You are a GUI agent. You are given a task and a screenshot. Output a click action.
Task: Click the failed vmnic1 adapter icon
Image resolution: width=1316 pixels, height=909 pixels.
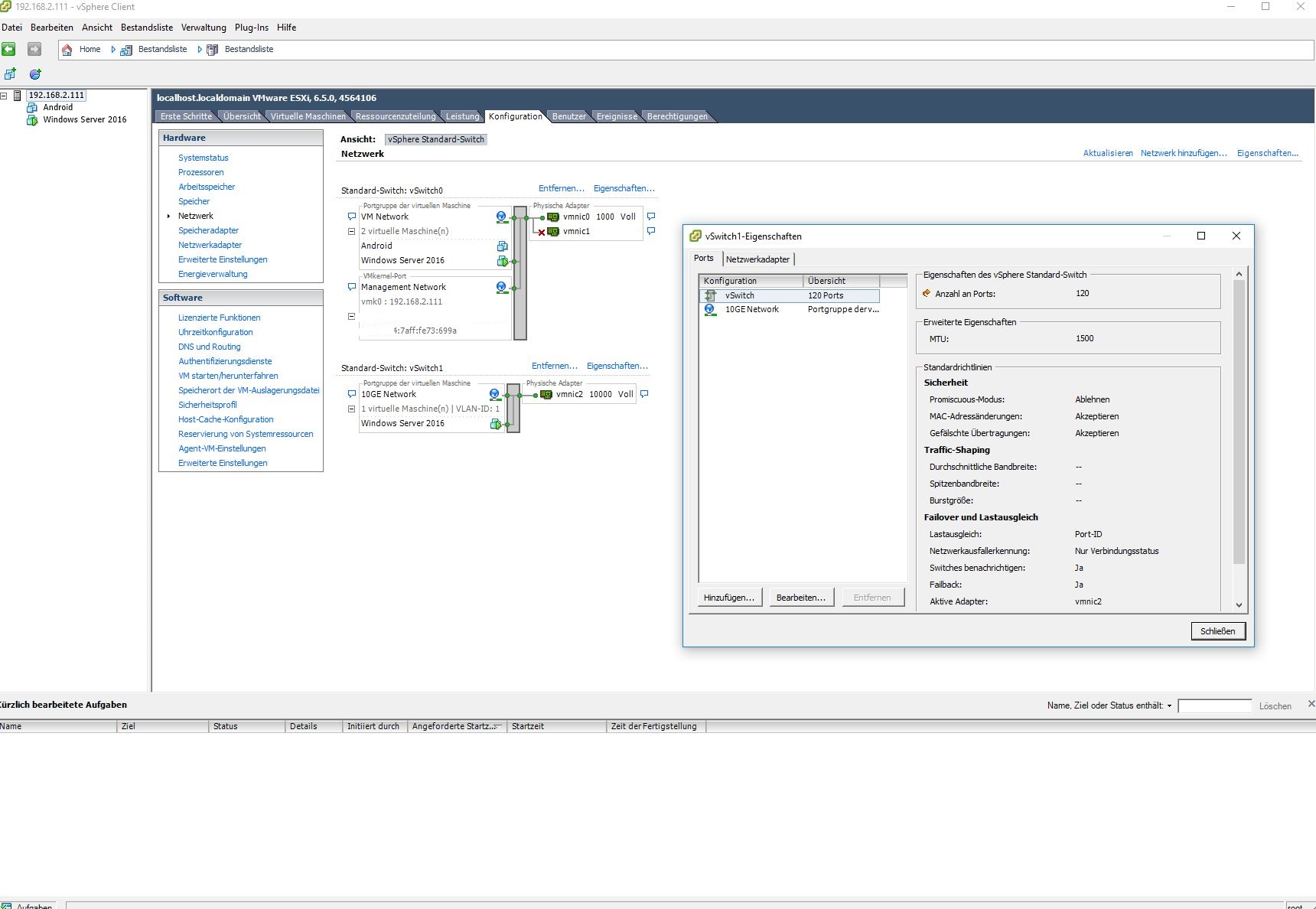[552, 231]
